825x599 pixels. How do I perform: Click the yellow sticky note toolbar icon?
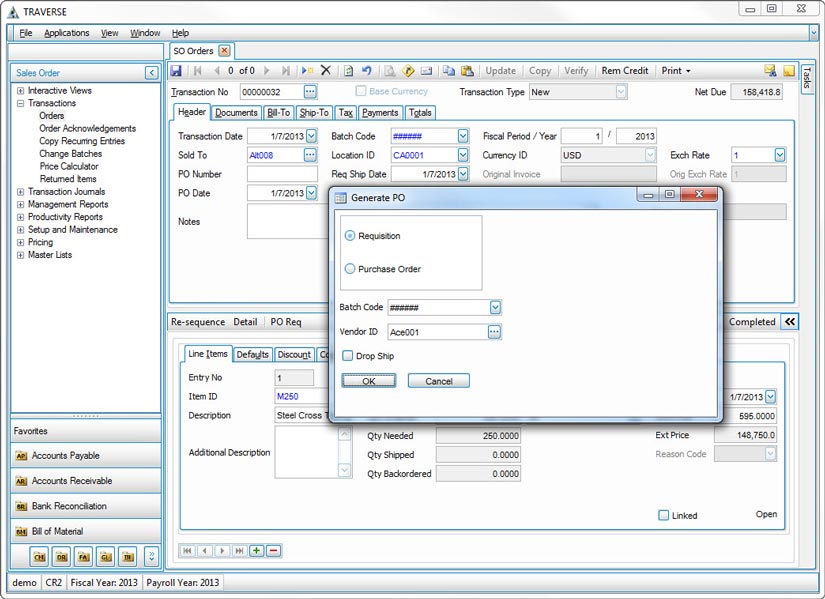pyautogui.click(x=788, y=71)
